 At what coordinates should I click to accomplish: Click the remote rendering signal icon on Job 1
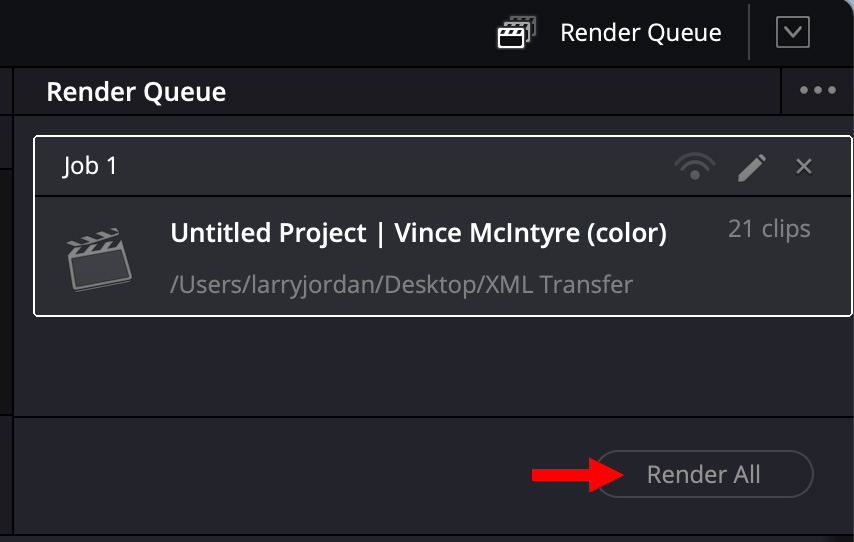pyautogui.click(x=695, y=166)
